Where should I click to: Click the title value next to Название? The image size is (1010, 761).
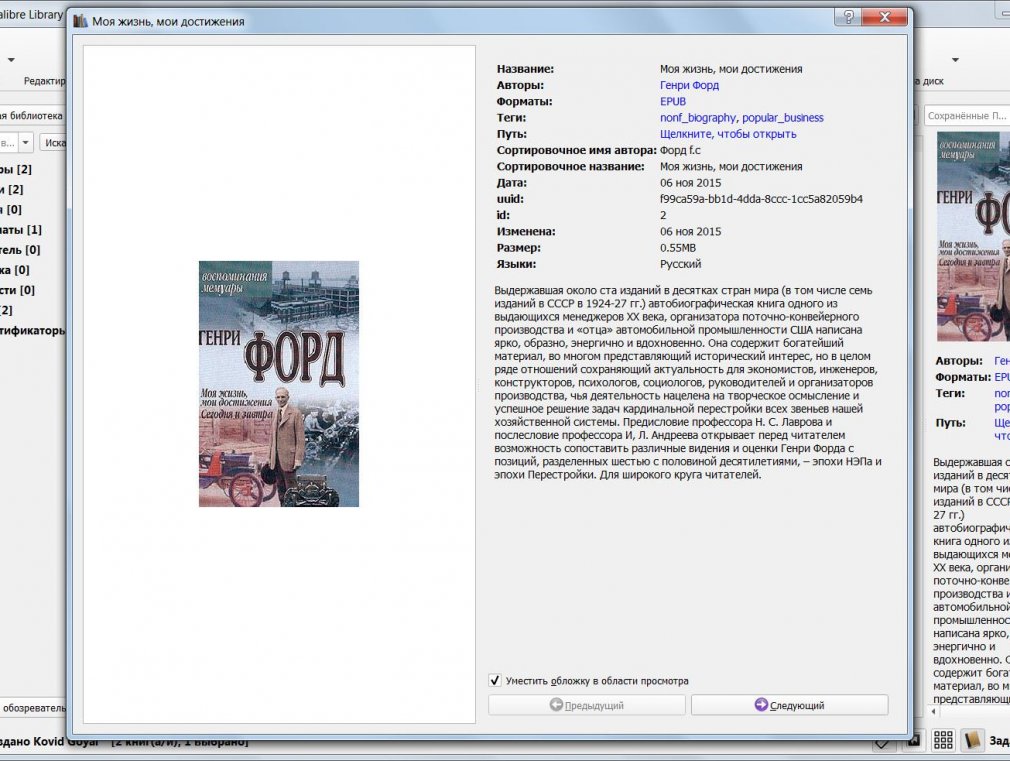coord(731,69)
